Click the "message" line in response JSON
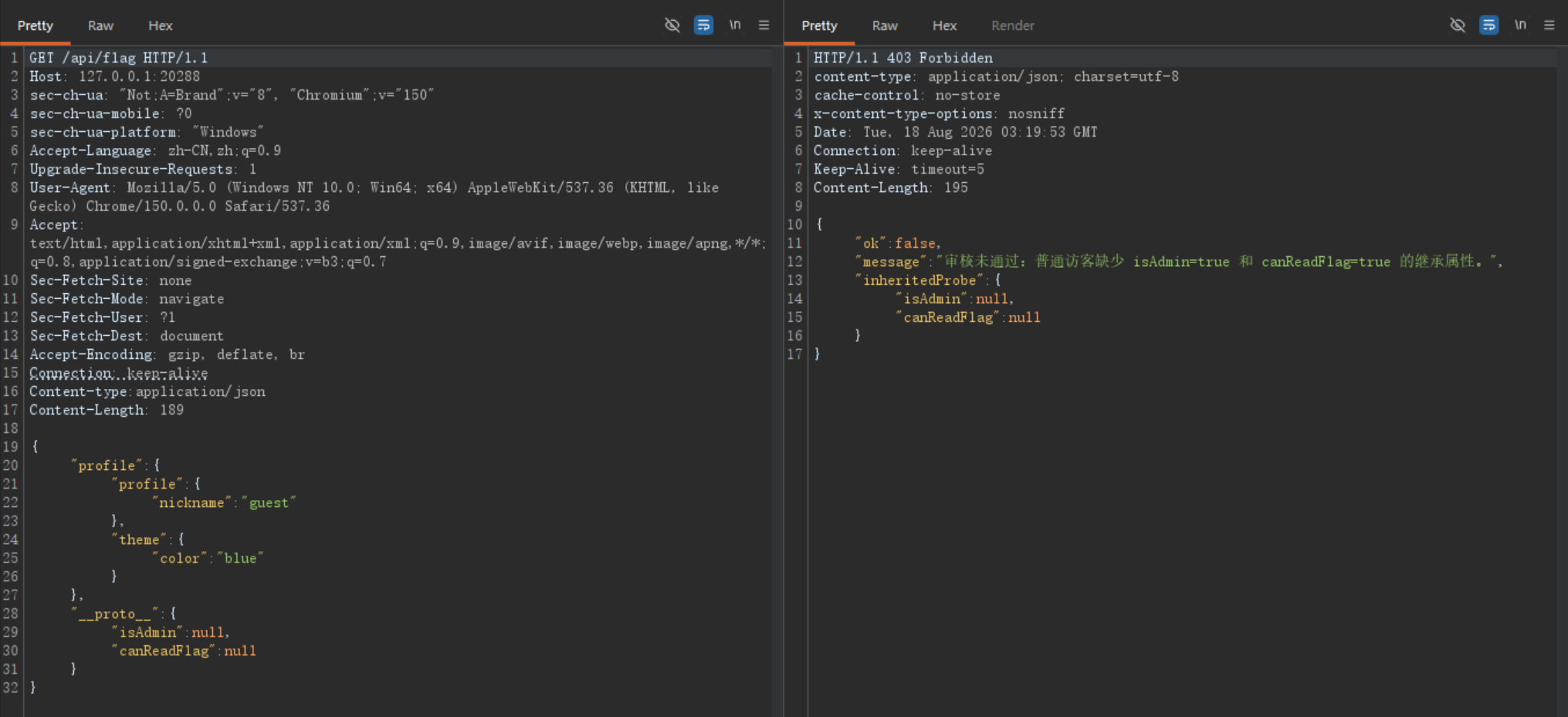 (1179, 262)
